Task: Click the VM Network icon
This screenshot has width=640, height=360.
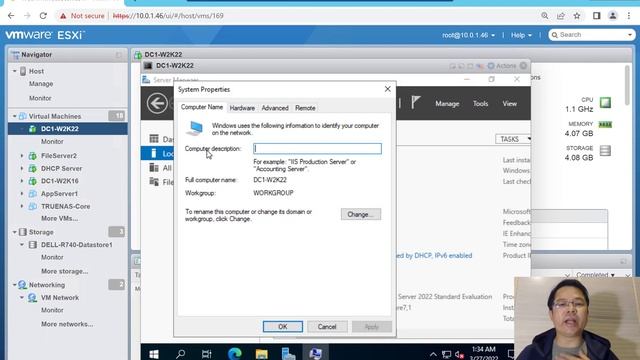Action: click(x=33, y=298)
